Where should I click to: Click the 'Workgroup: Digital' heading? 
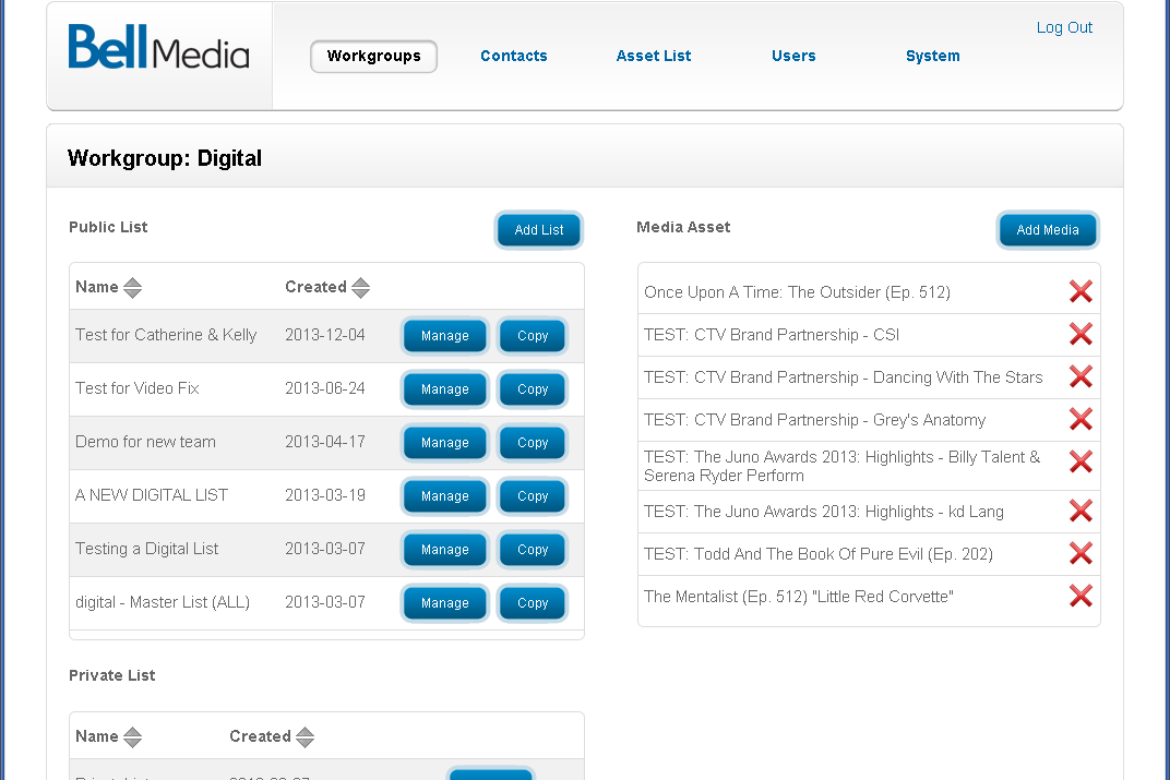[x=165, y=158]
